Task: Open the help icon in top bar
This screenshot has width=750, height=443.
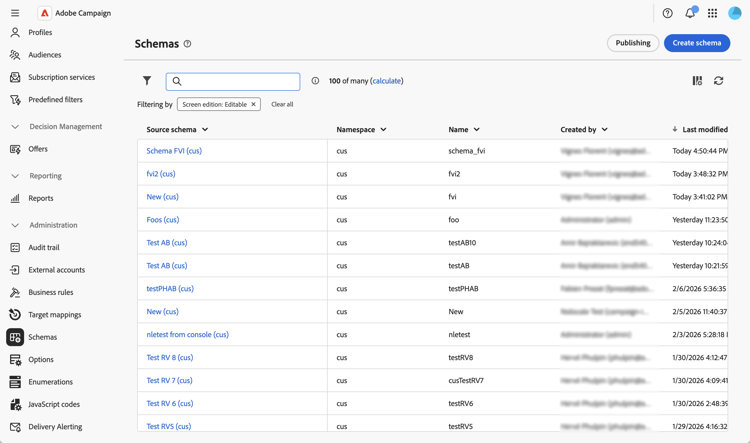Action: [x=667, y=13]
